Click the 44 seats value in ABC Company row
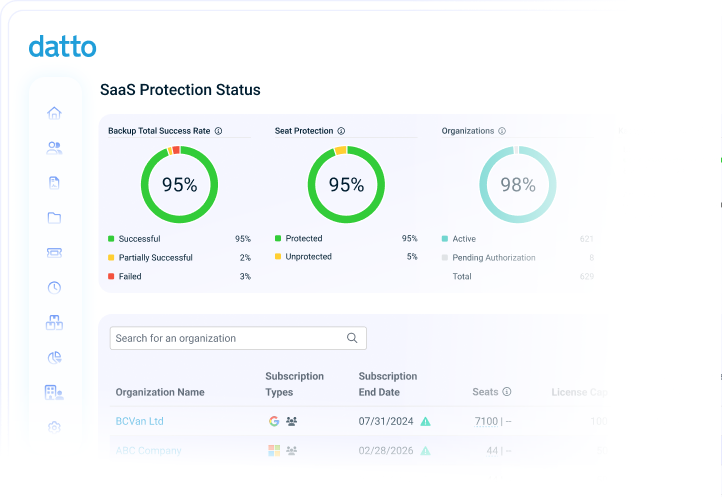Viewport: 722px width, 497px height. point(492,450)
